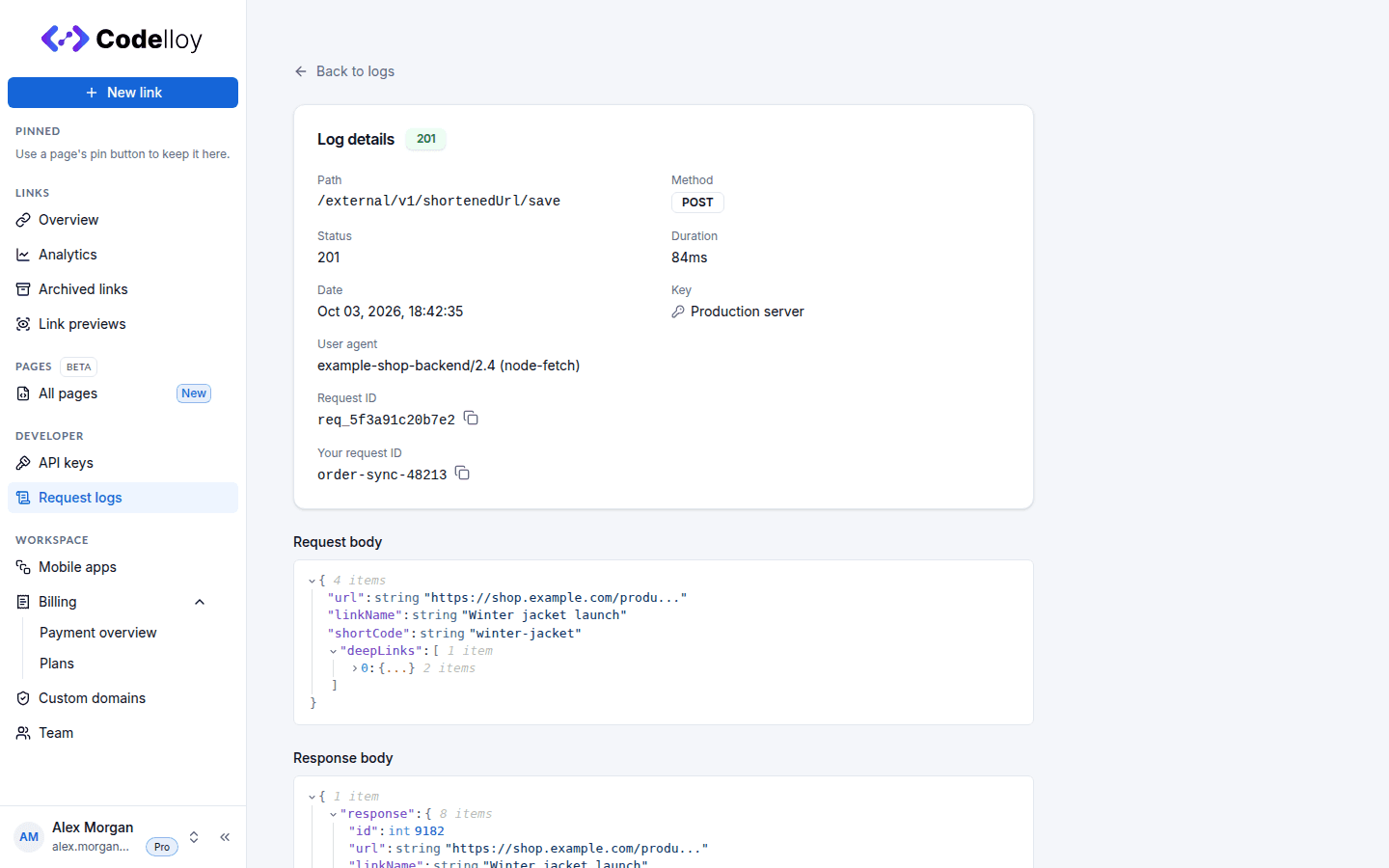Open the Overview page
This screenshot has width=1389, height=868.
pos(123,220)
